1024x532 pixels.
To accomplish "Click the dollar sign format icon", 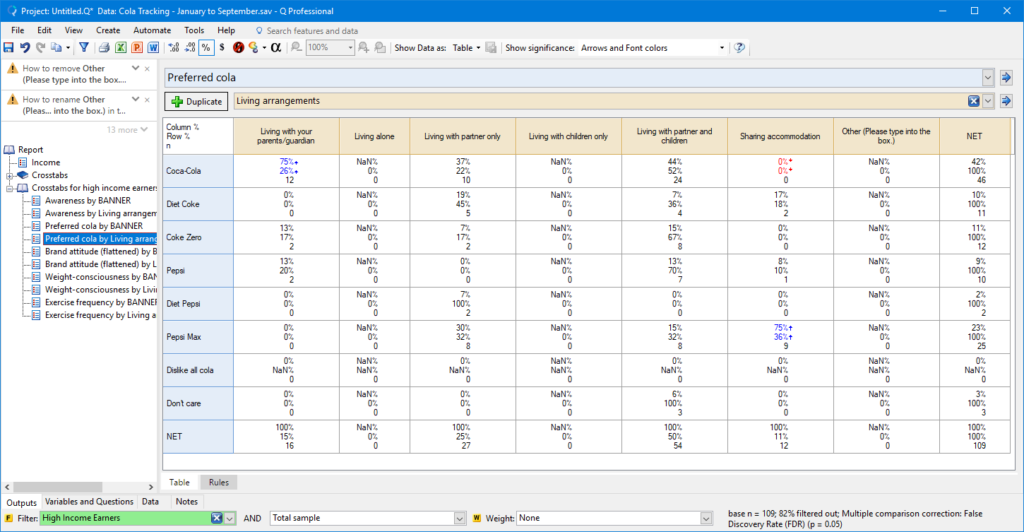I will click(222, 48).
